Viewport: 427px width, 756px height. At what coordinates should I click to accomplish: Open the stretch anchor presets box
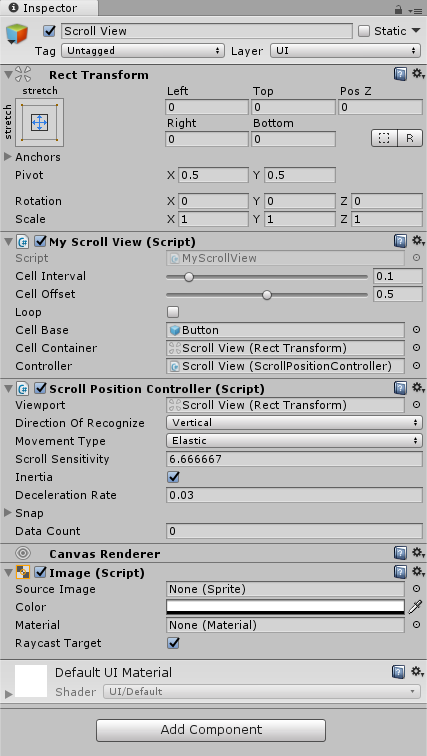[40, 122]
